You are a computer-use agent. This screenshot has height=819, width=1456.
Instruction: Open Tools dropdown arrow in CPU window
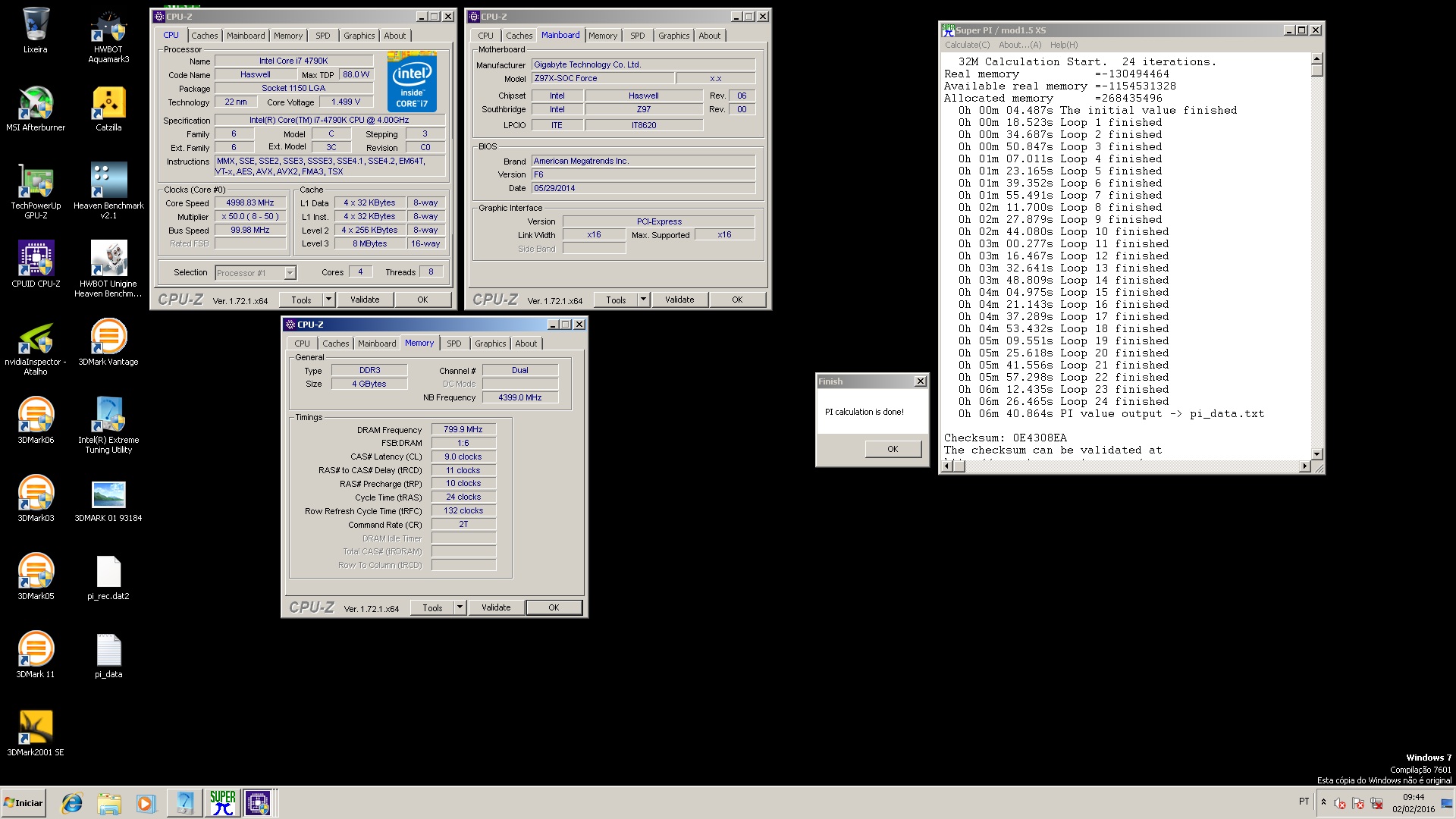point(328,300)
